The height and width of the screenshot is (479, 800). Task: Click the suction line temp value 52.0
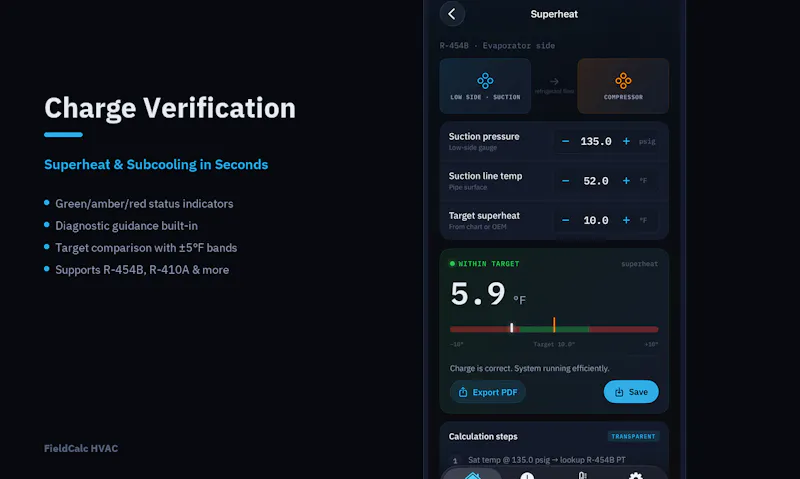596,181
